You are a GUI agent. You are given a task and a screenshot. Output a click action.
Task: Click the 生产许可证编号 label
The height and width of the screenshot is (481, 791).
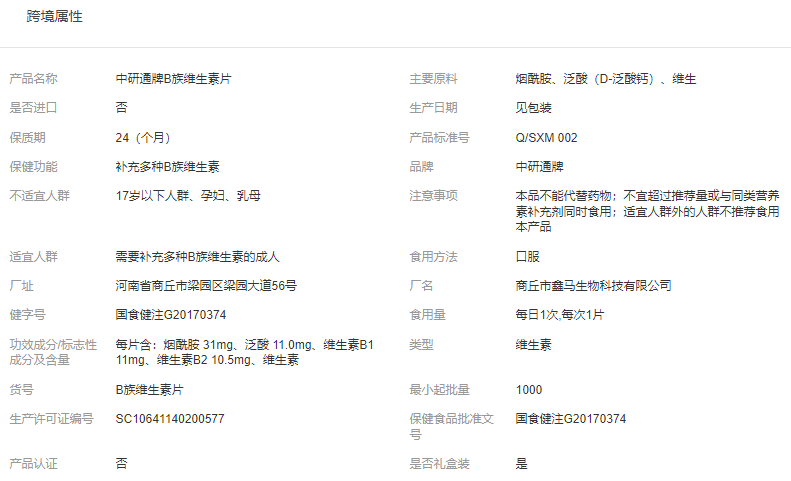51,419
